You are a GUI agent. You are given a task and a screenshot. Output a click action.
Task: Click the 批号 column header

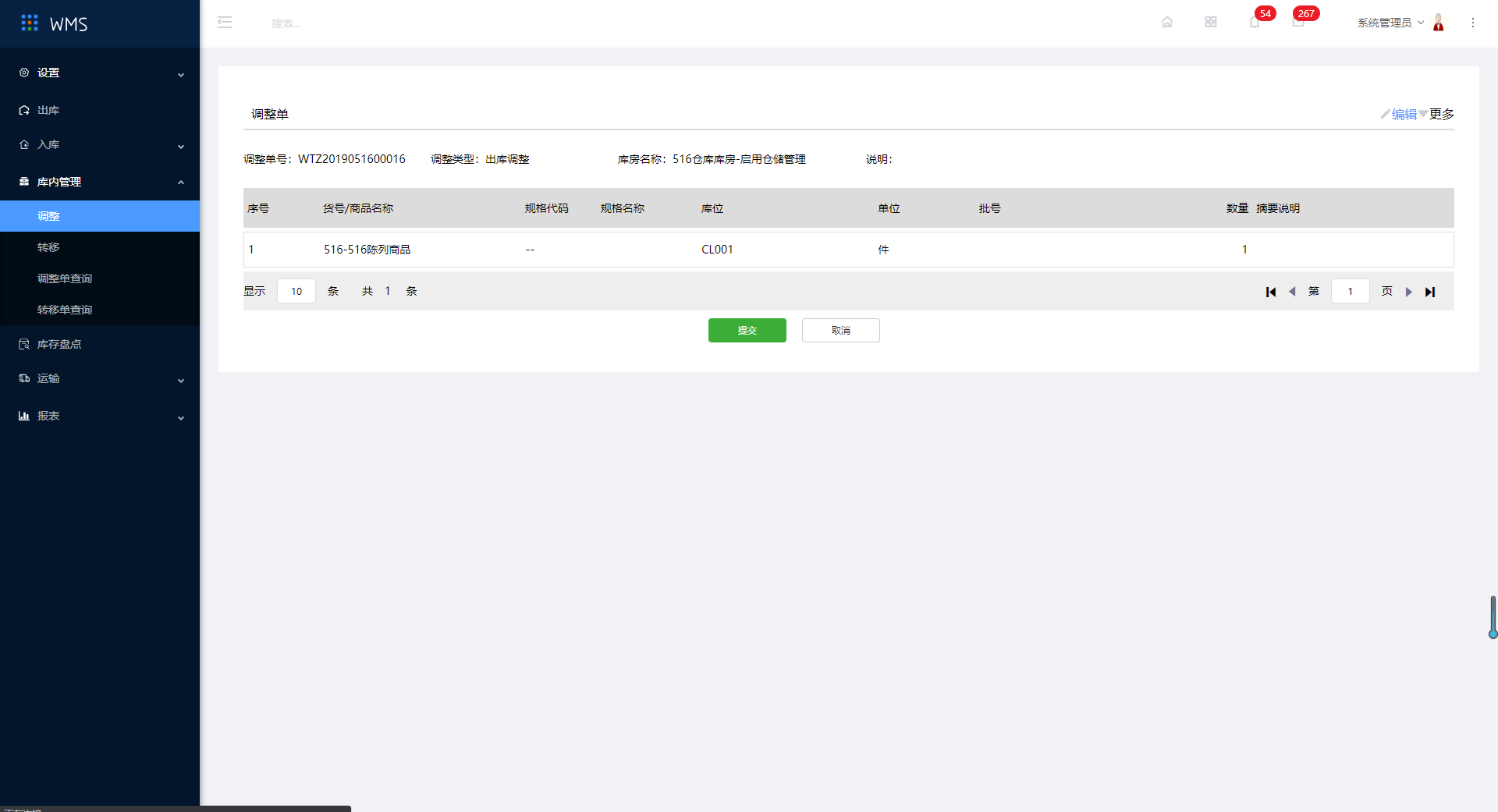pyautogui.click(x=990, y=208)
